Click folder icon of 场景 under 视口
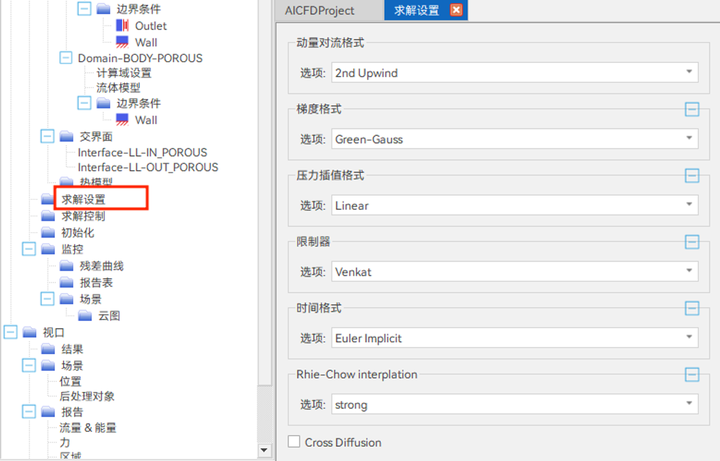 point(48,365)
